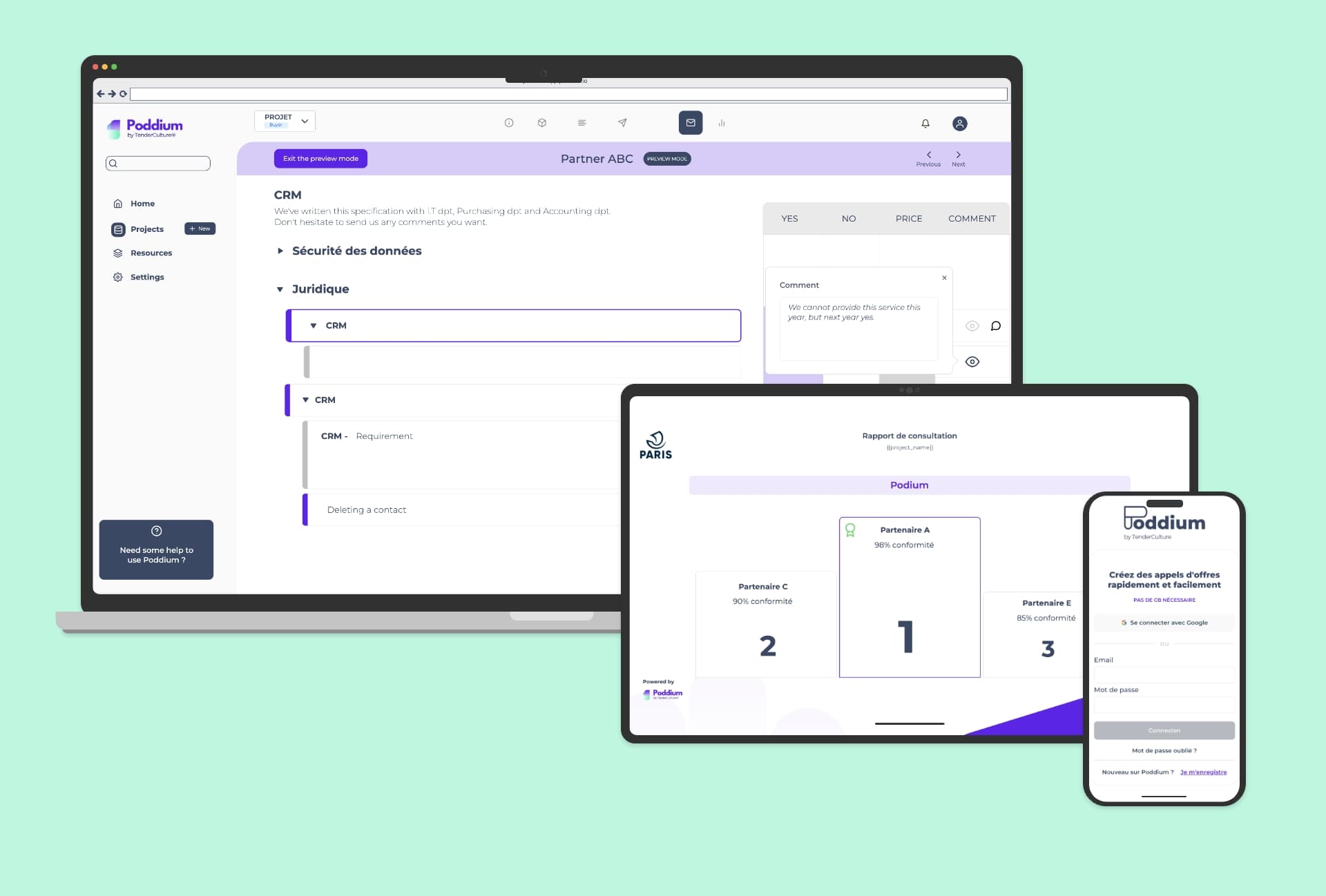Click the send/share icon in toolbar

623,122
